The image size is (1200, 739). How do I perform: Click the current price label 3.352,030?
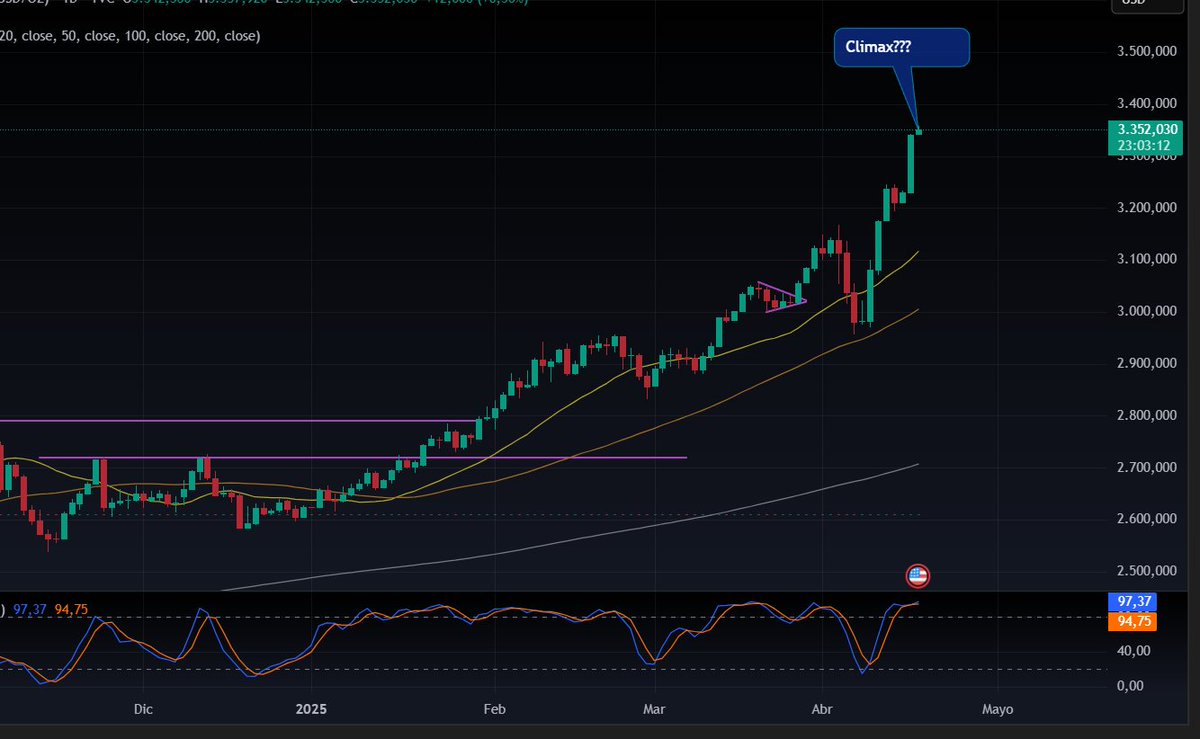[1148, 129]
